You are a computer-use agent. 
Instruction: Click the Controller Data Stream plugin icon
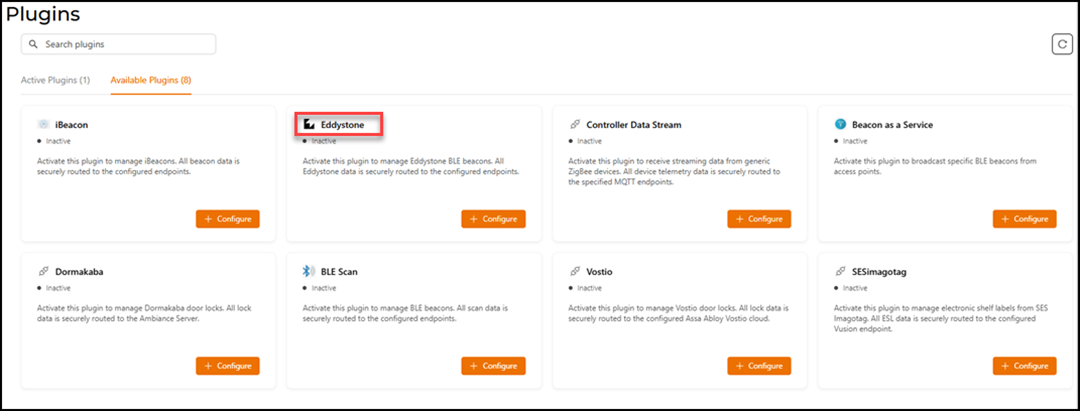click(x=574, y=125)
